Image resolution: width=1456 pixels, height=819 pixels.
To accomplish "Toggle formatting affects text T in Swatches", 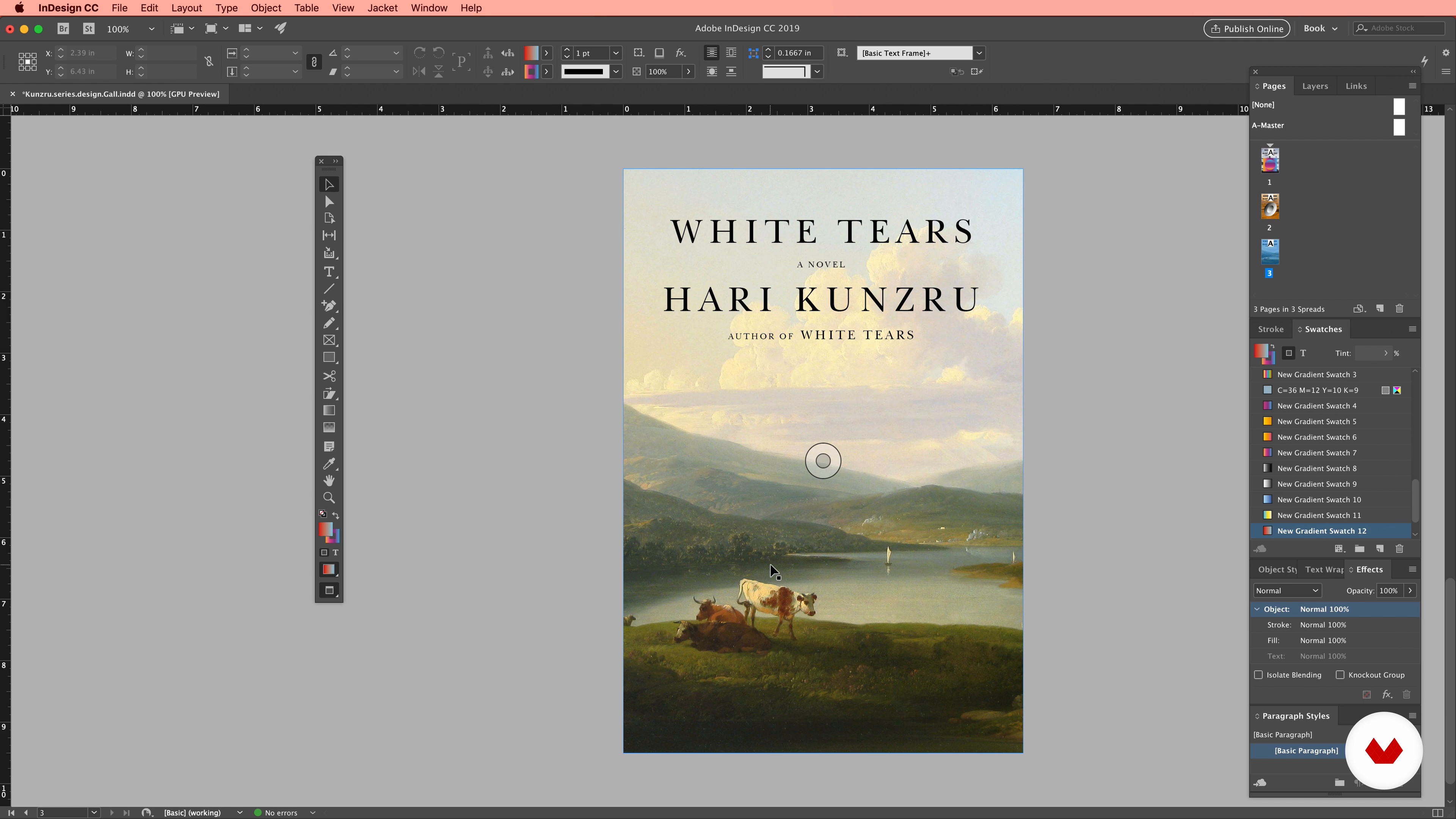I will (x=1304, y=353).
